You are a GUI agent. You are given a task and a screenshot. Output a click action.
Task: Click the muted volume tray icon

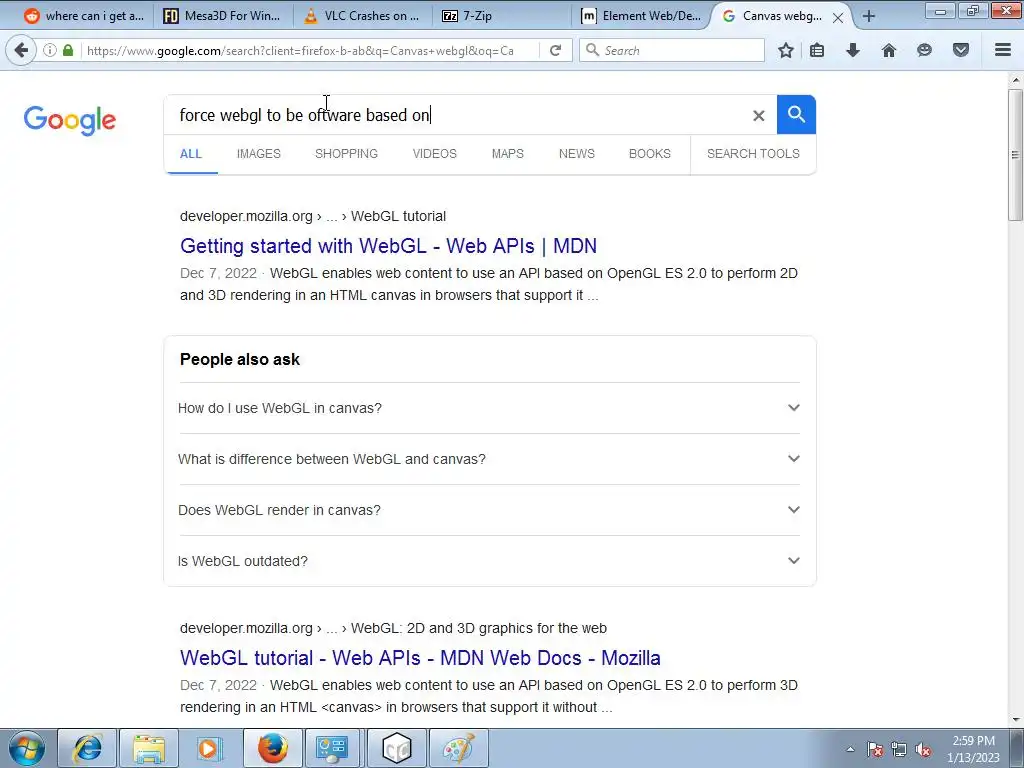[x=923, y=749]
